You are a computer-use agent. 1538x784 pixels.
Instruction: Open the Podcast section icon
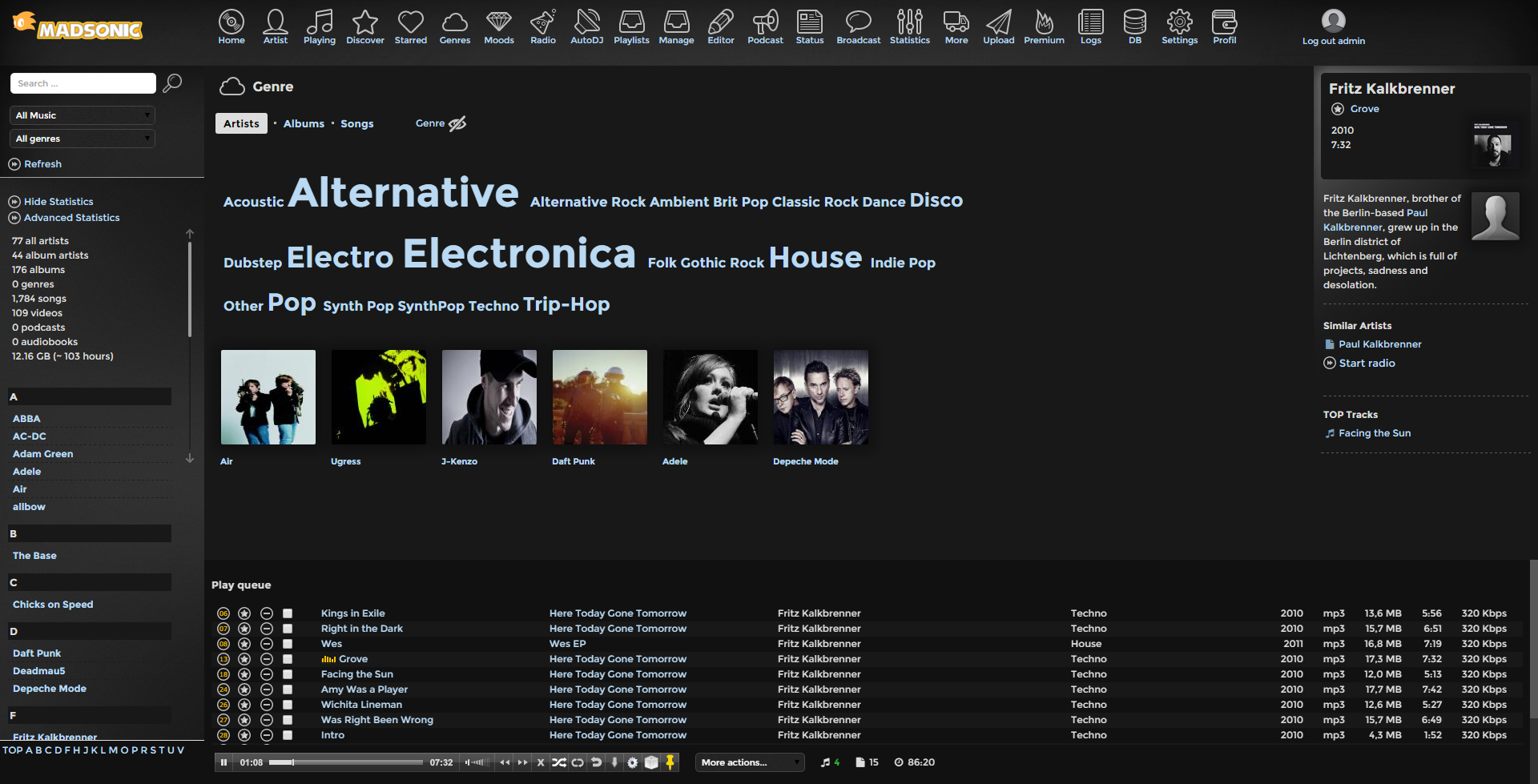[x=765, y=26]
